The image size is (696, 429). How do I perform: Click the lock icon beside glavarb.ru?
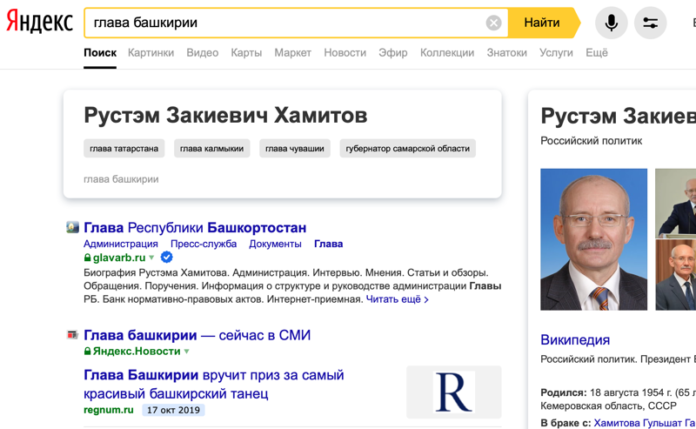tap(87, 257)
